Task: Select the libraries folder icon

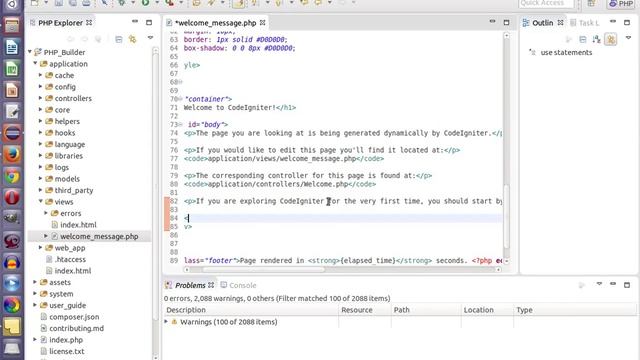Action: [49, 156]
